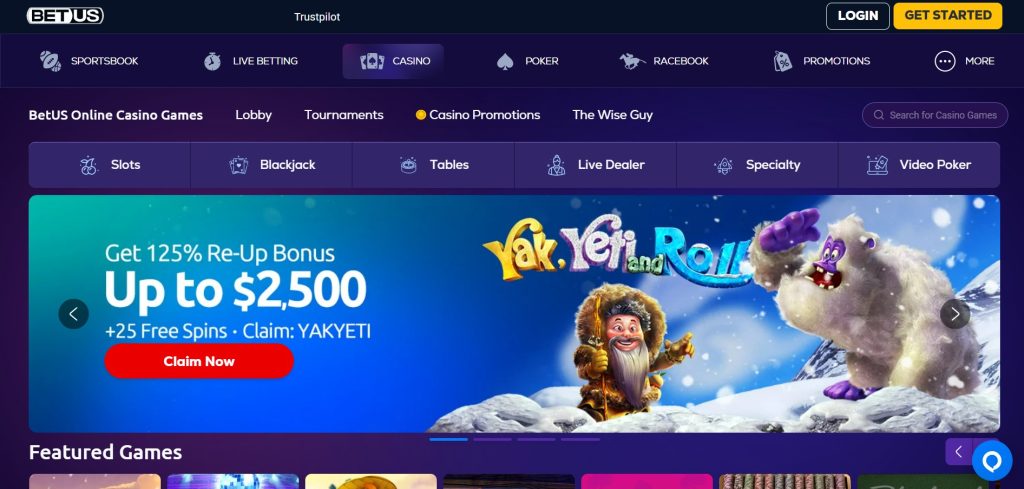Expand the More menu

pos(965,61)
